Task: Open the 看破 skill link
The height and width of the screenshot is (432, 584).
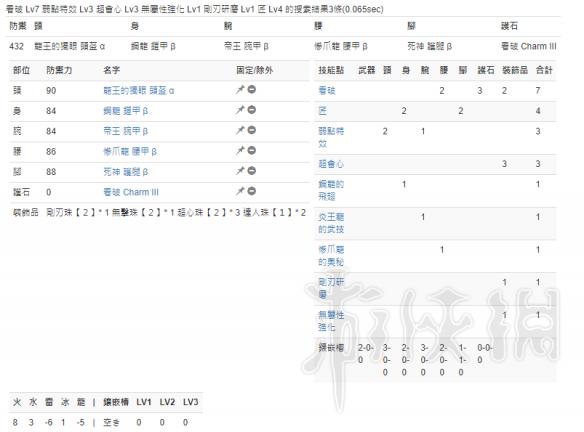Action: (x=327, y=90)
